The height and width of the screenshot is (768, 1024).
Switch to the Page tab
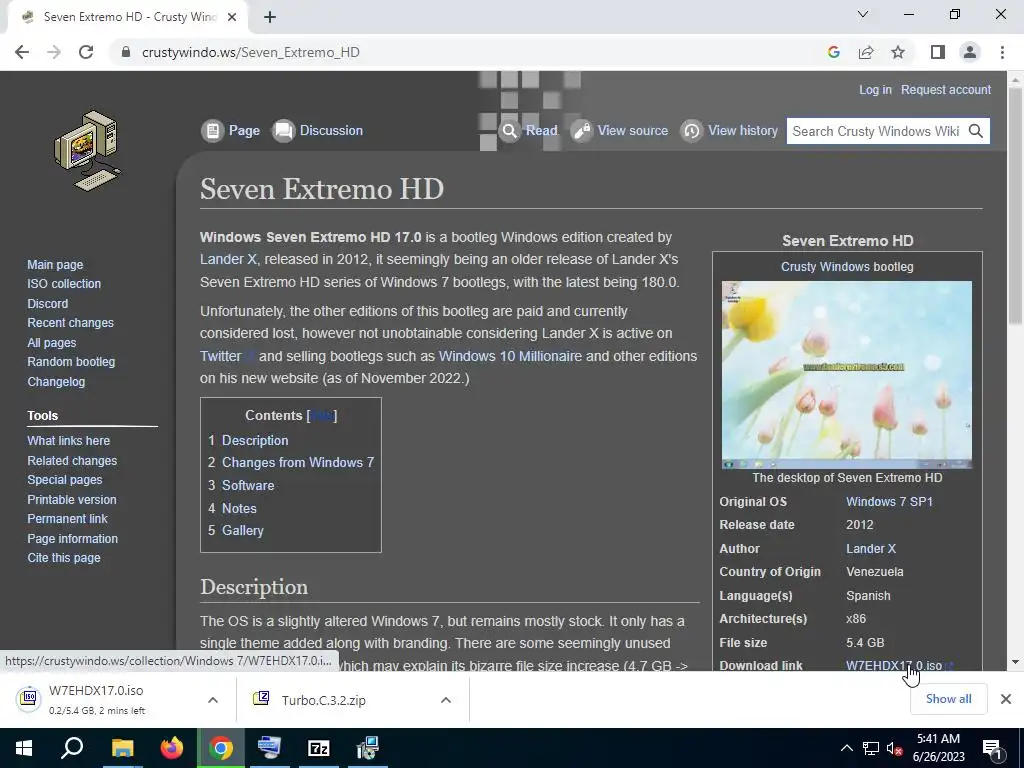(x=231, y=131)
